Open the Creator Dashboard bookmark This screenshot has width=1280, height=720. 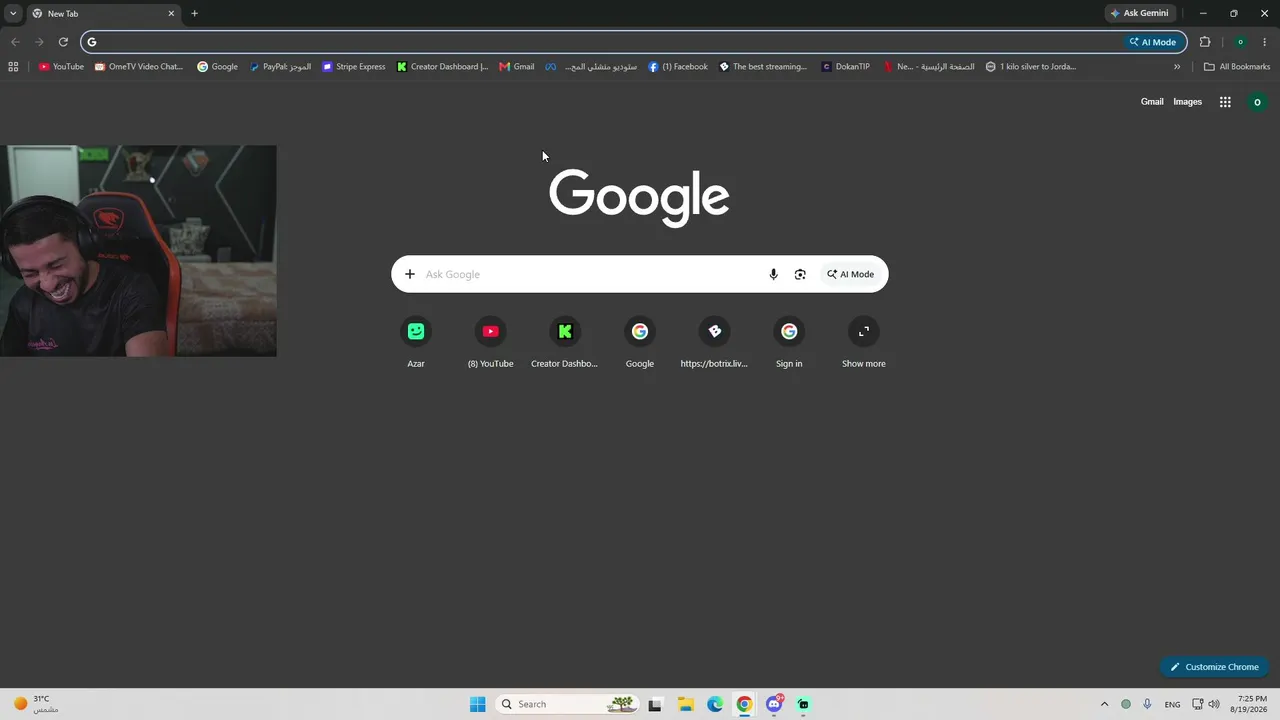click(x=442, y=67)
